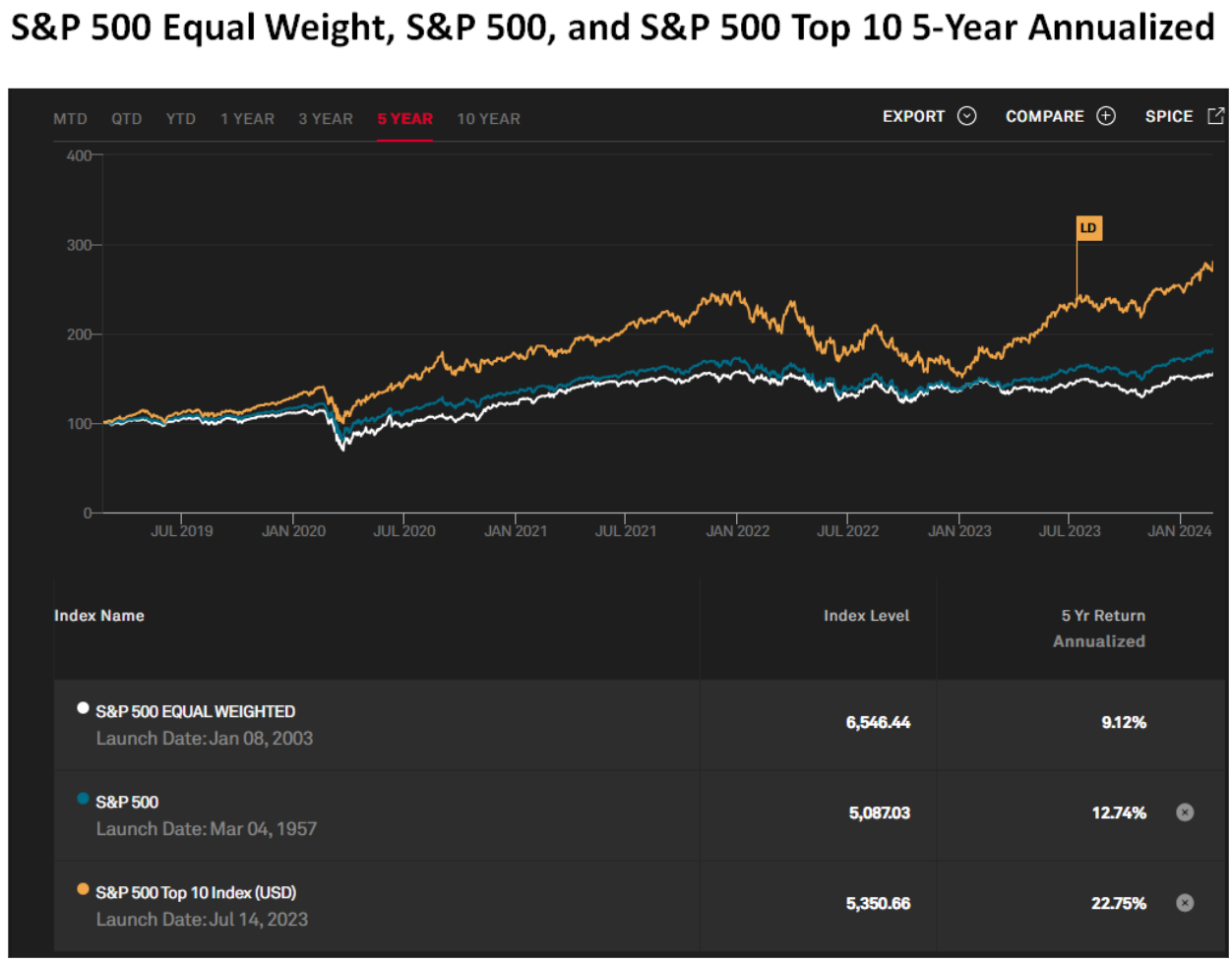Open the EXPORT dropdown
1232x963 pixels.
(913, 117)
